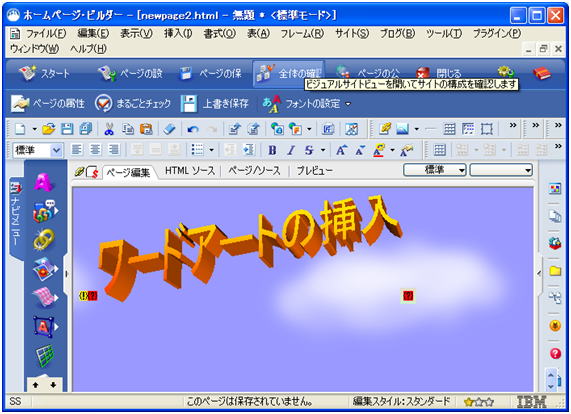
Task: Click the フォントの設定 button
Action: click(302, 104)
